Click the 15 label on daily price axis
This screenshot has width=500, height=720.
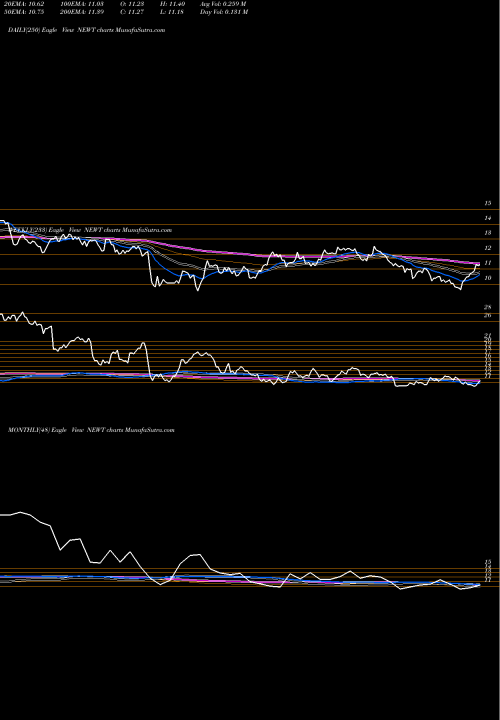point(488,203)
